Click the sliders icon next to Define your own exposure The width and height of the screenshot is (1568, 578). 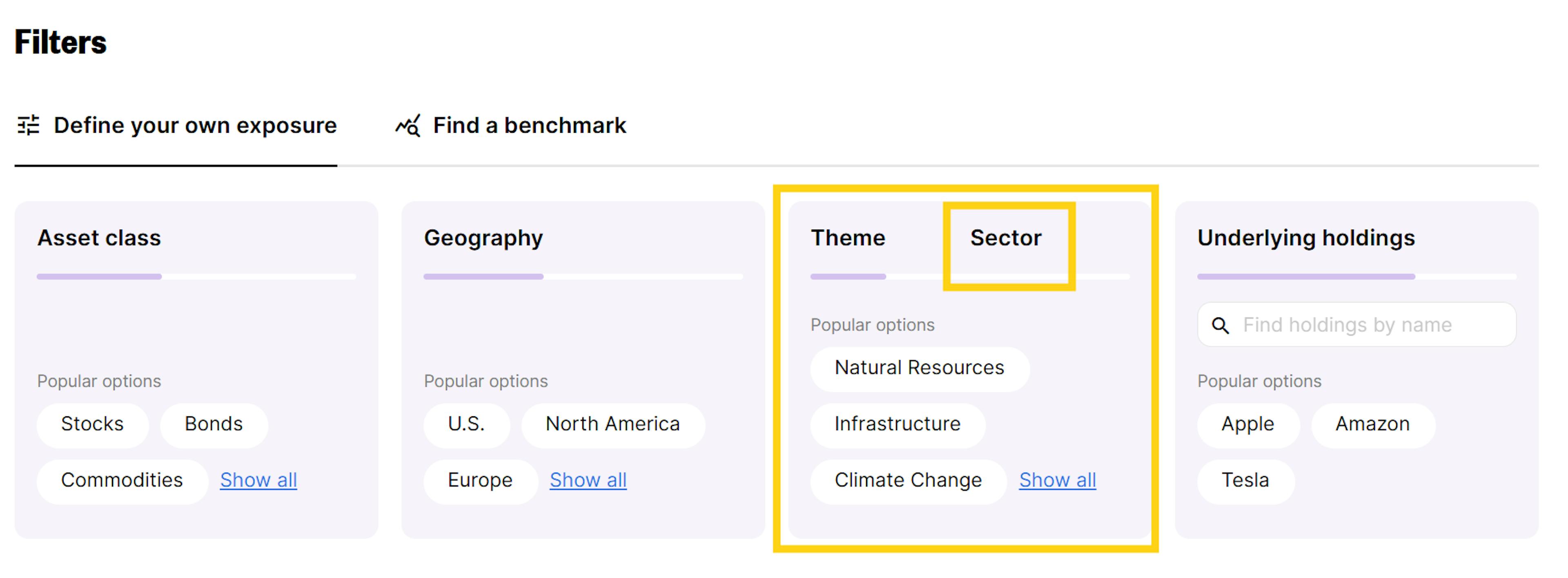point(29,125)
